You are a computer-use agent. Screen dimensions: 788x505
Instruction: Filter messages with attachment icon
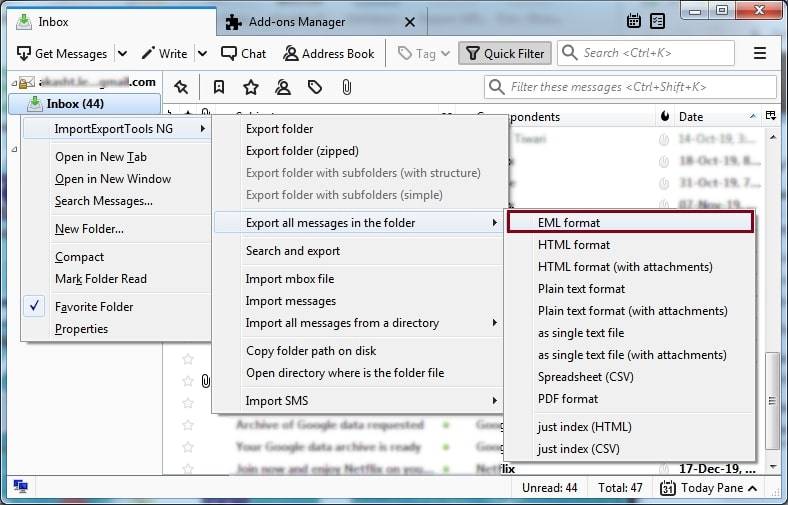[346, 87]
